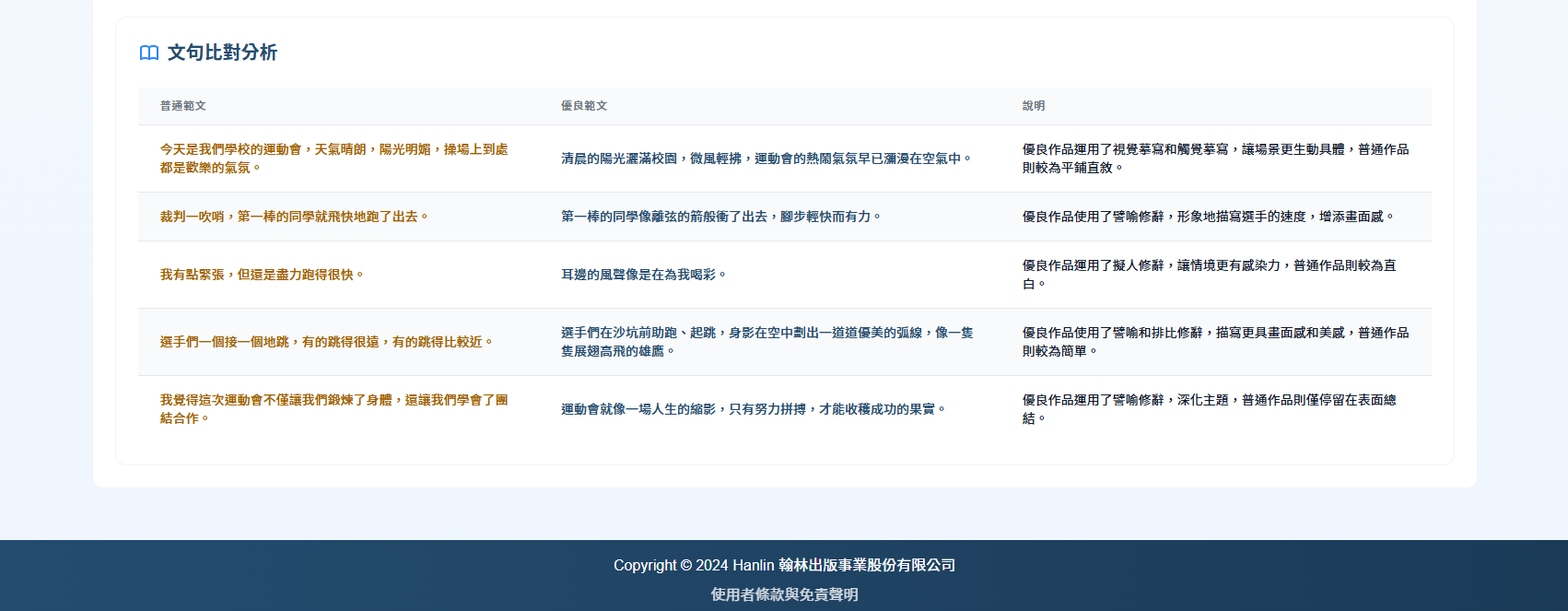Click the sentence 耳邊的風聲像是在為我喝彩

[x=644, y=275]
